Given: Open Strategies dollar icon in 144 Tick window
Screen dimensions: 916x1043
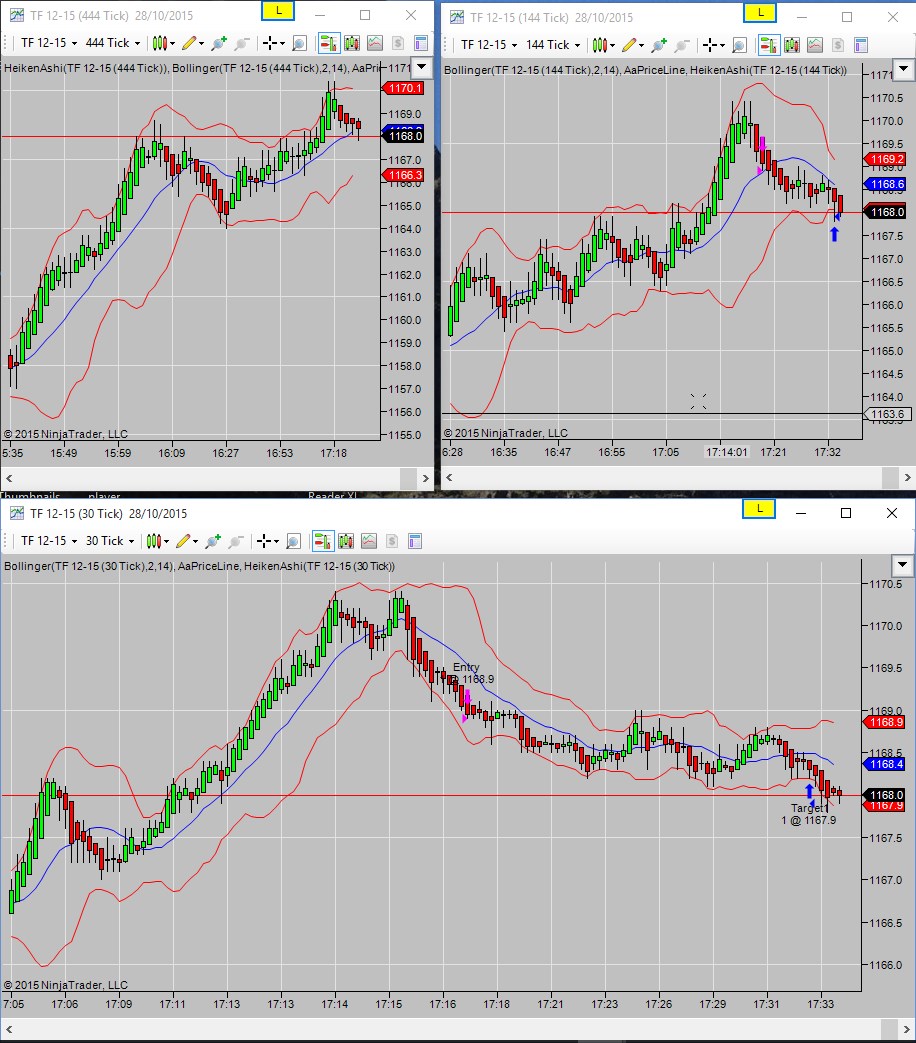Looking at the screenshot, I should [838, 45].
